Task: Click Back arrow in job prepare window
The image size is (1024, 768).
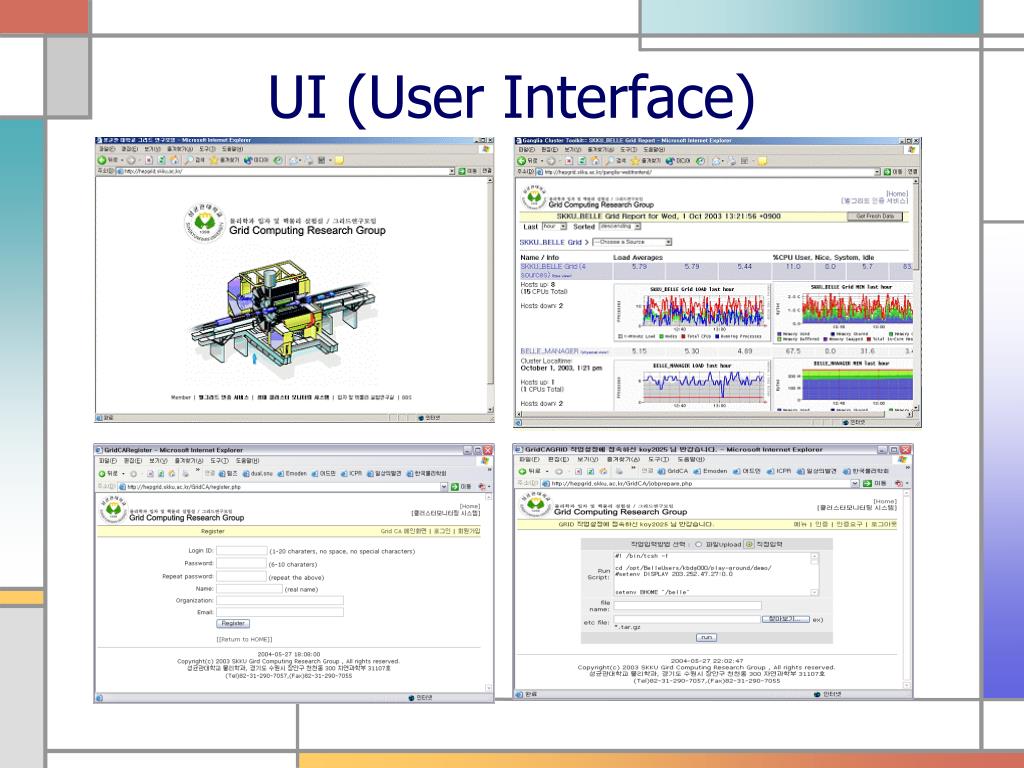Action: click(x=522, y=471)
